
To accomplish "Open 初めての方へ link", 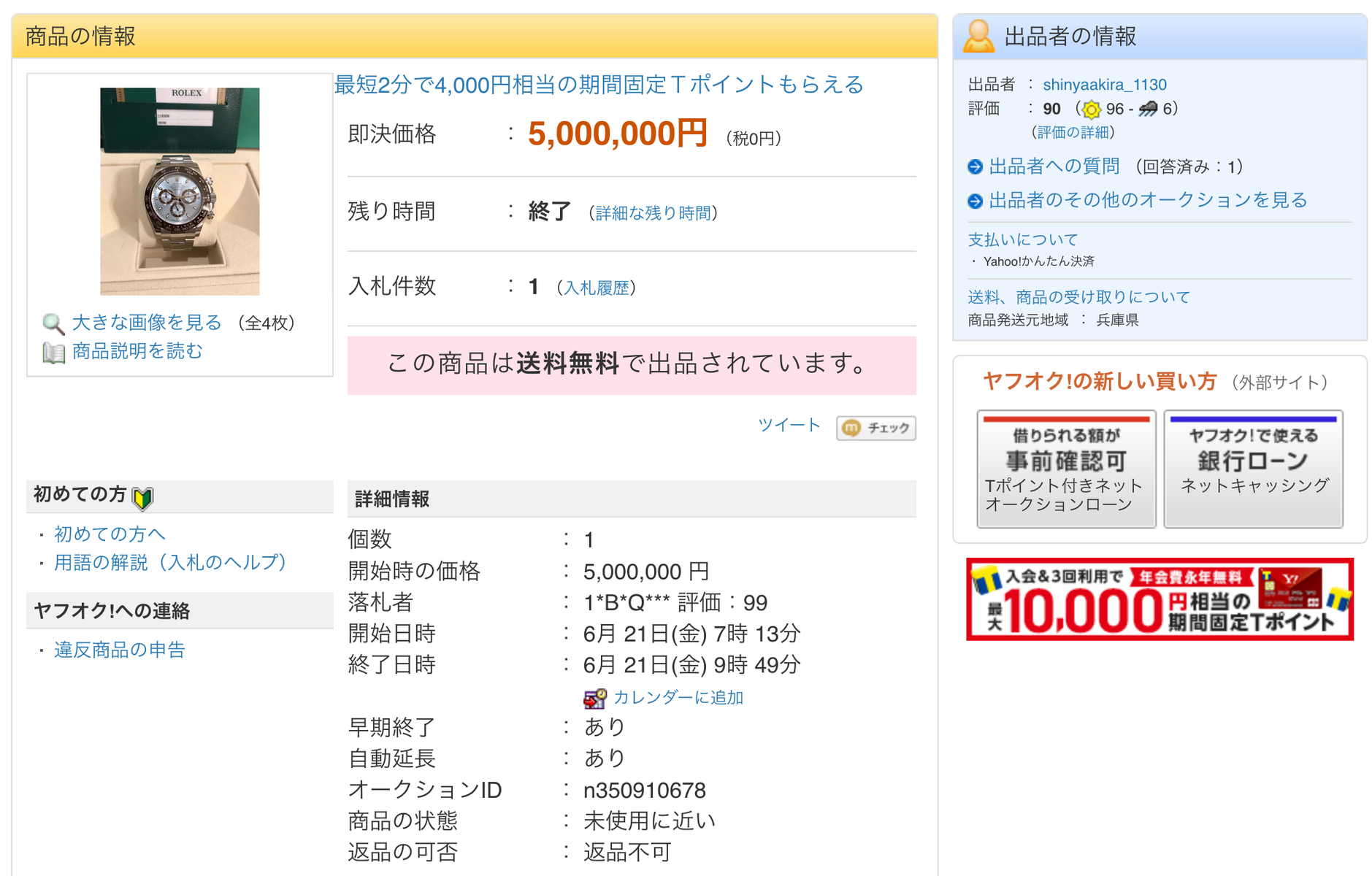I will pyautogui.click(x=110, y=534).
